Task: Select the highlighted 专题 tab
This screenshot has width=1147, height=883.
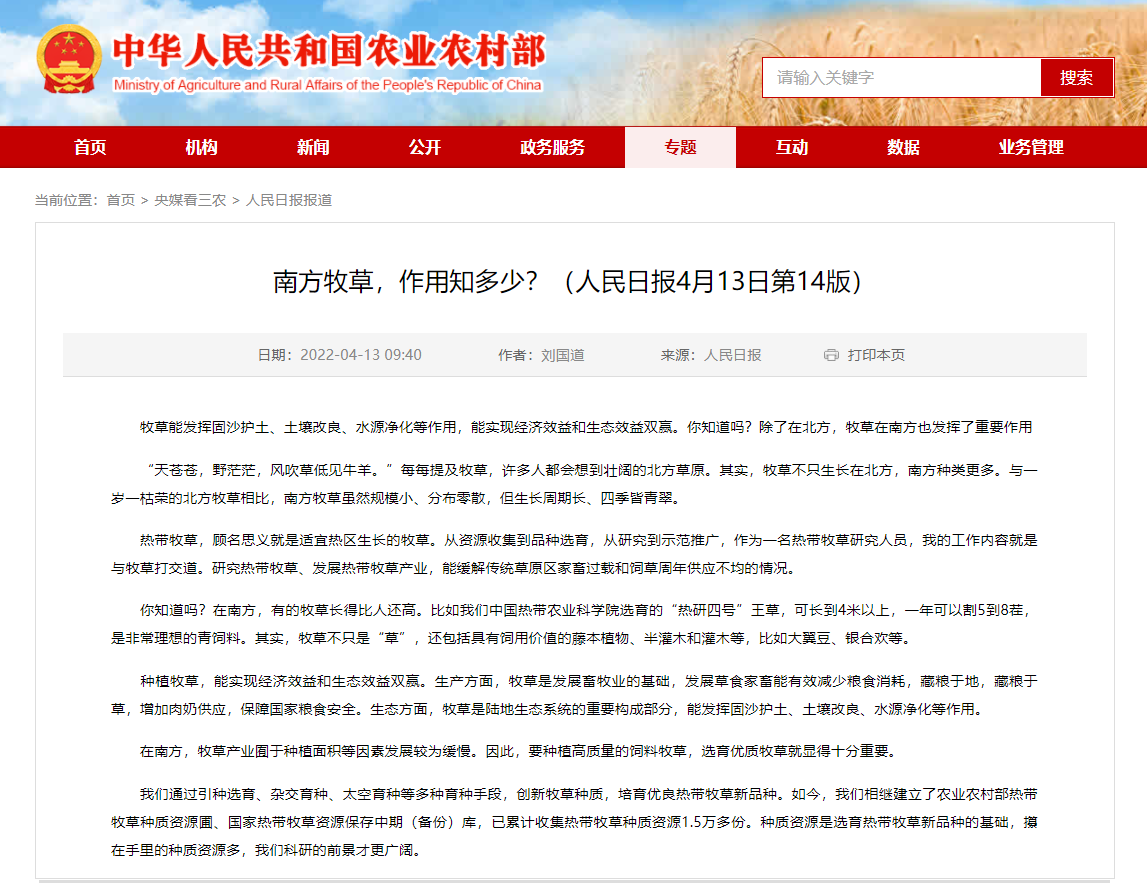Action: click(x=680, y=147)
